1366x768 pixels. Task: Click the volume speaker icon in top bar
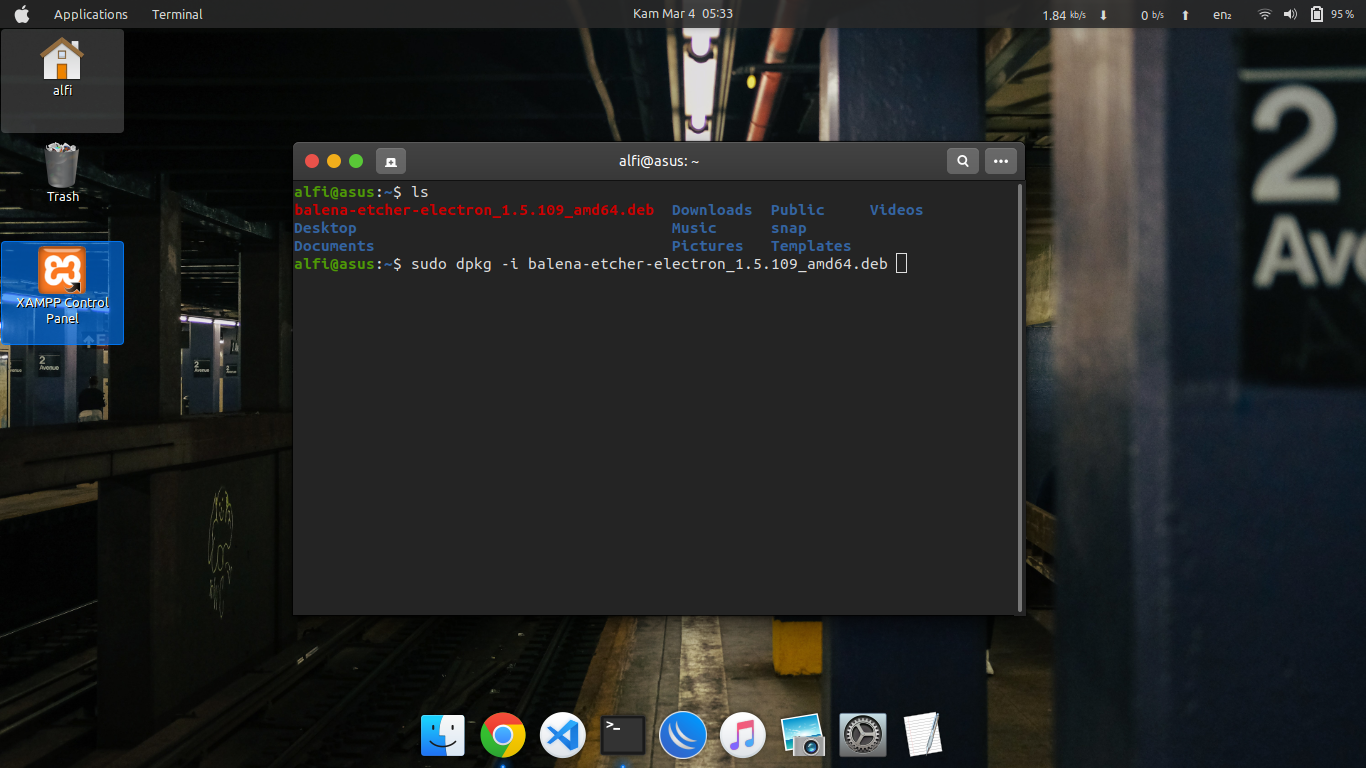tap(1290, 14)
